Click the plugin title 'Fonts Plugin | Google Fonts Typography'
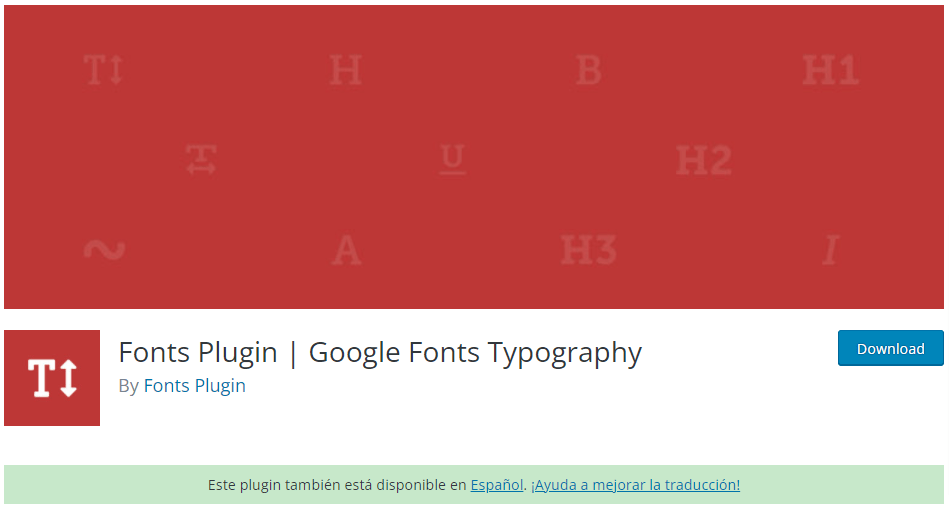This screenshot has height=514, width=949. coord(380,353)
